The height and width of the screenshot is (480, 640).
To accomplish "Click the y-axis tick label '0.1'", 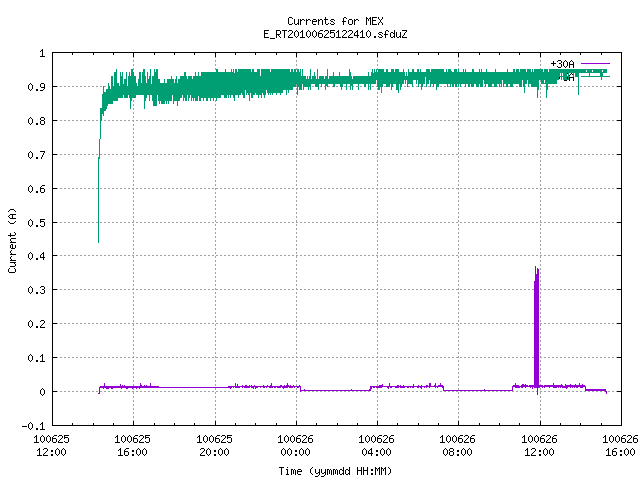I will [36, 358].
